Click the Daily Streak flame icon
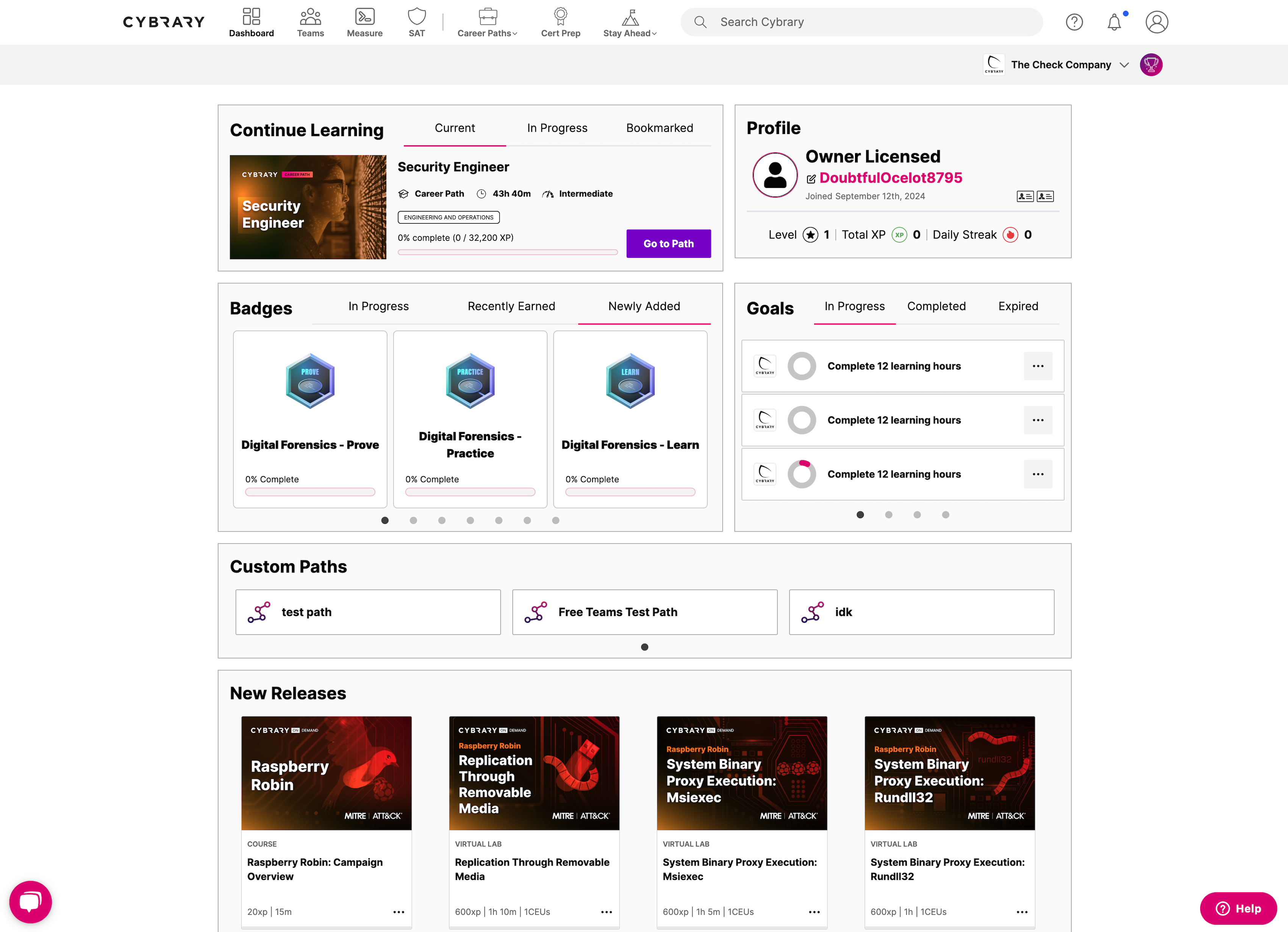 pyautogui.click(x=1010, y=234)
